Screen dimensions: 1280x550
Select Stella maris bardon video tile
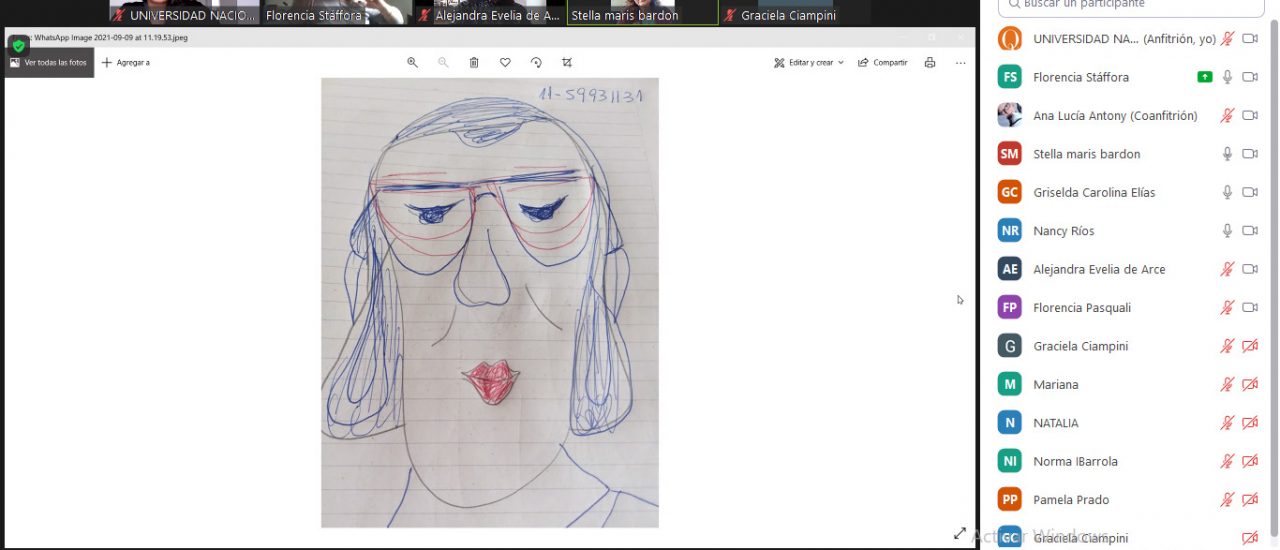click(x=642, y=12)
